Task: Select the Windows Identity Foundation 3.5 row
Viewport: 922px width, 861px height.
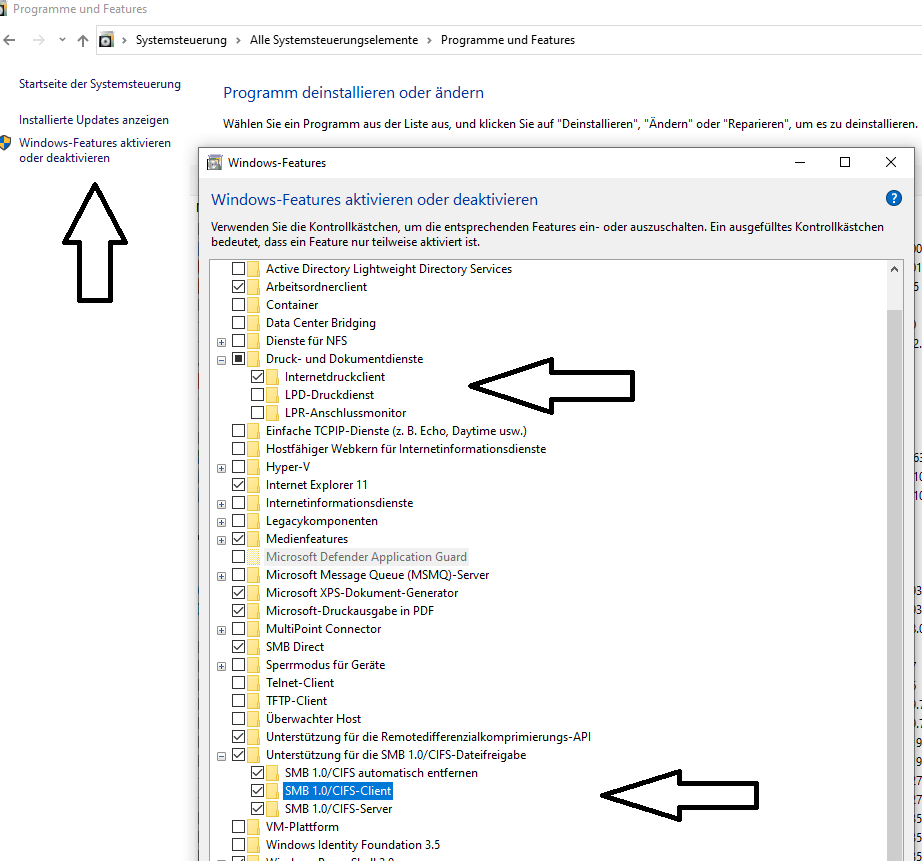Action: [353, 845]
